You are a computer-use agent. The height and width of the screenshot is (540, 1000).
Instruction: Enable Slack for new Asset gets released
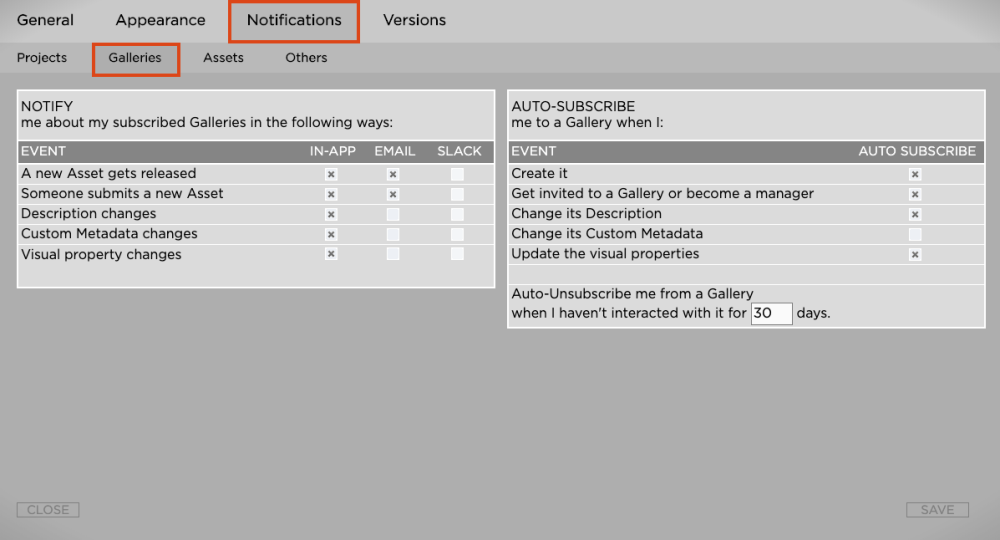tap(457, 174)
